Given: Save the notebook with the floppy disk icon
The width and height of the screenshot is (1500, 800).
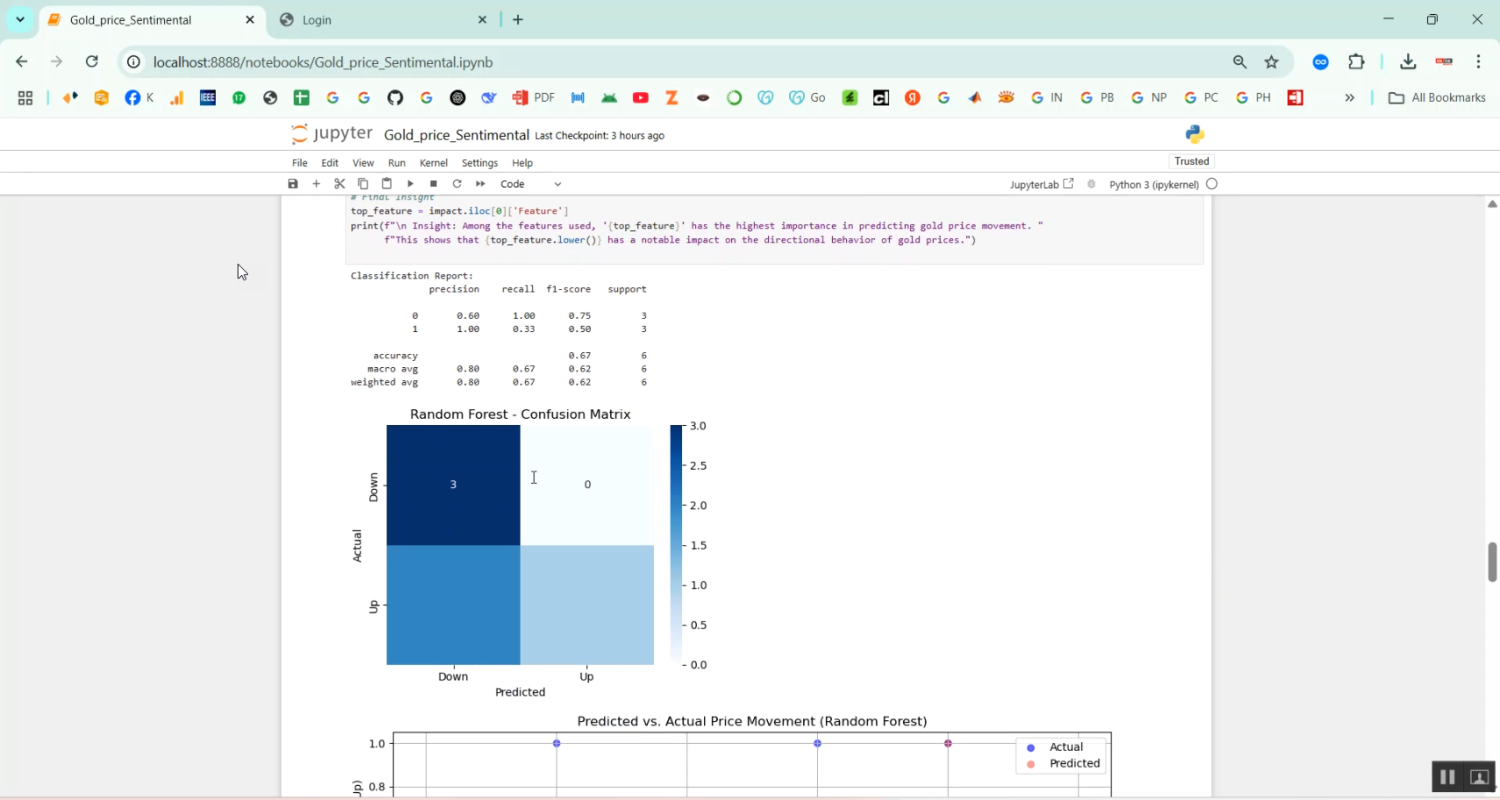Looking at the screenshot, I should 293,184.
